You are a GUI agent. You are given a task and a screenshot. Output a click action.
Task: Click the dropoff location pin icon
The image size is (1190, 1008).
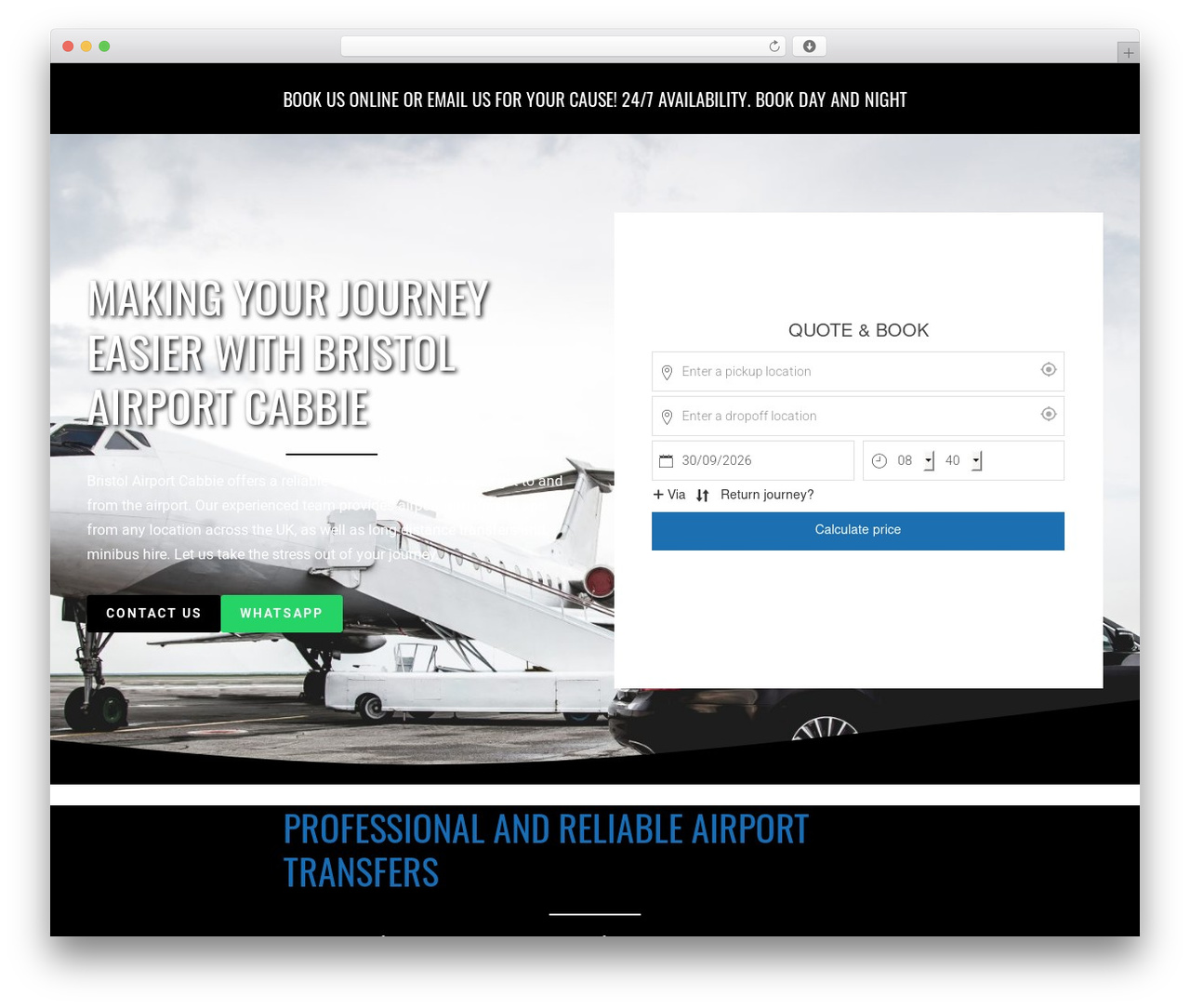pos(667,417)
